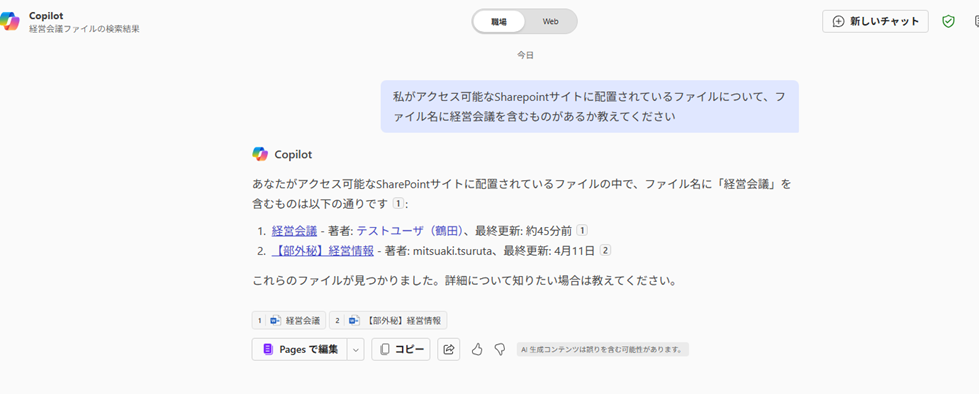Open the 経営会議 reference chip
Image resolution: width=979 pixels, height=394 pixels.
click(x=289, y=320)
